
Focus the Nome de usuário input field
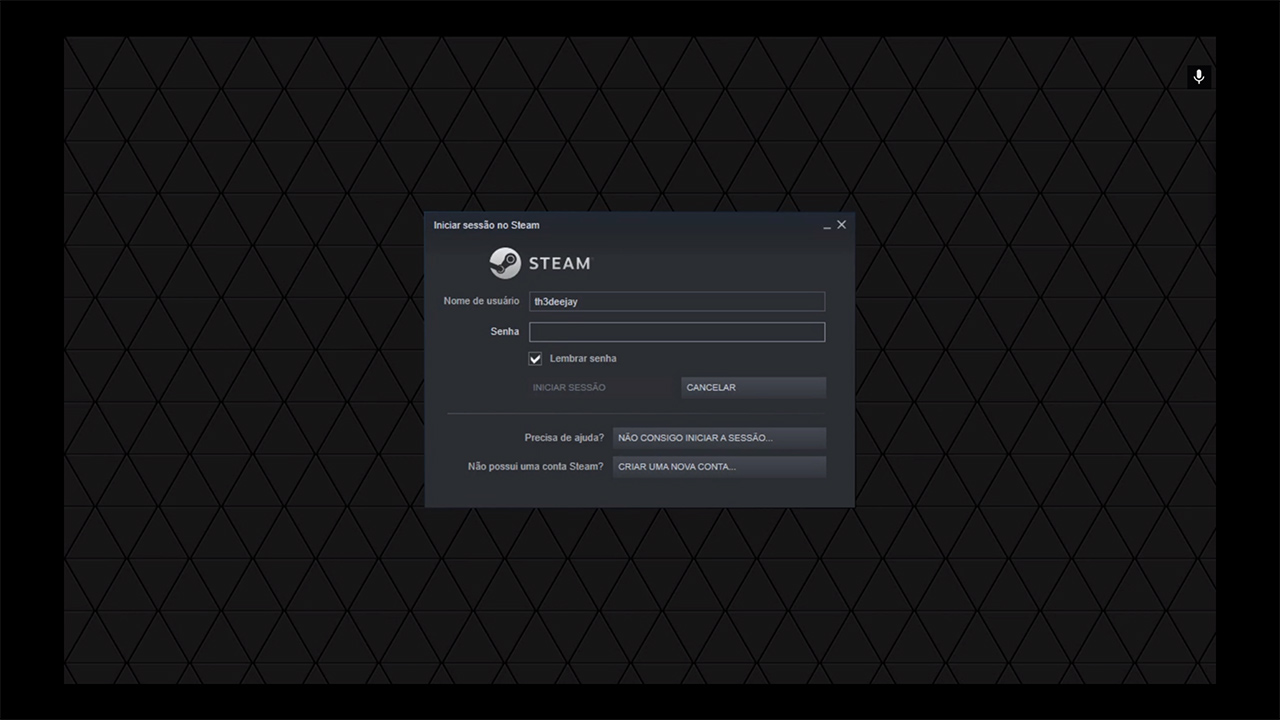pyautogui.click(x=677, y=301)
